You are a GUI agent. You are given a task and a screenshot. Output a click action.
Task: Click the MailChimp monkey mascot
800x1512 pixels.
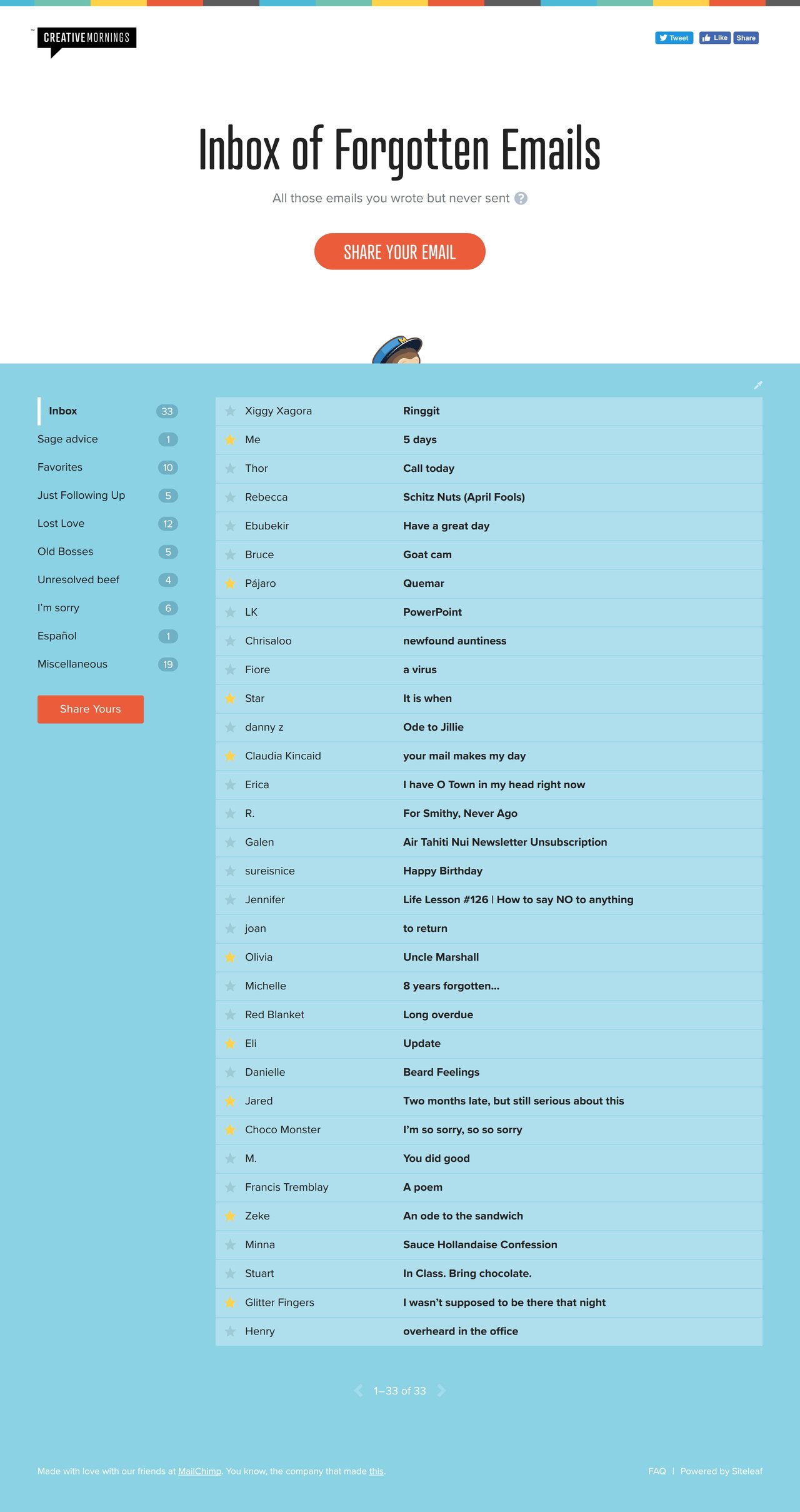(397, 350)
